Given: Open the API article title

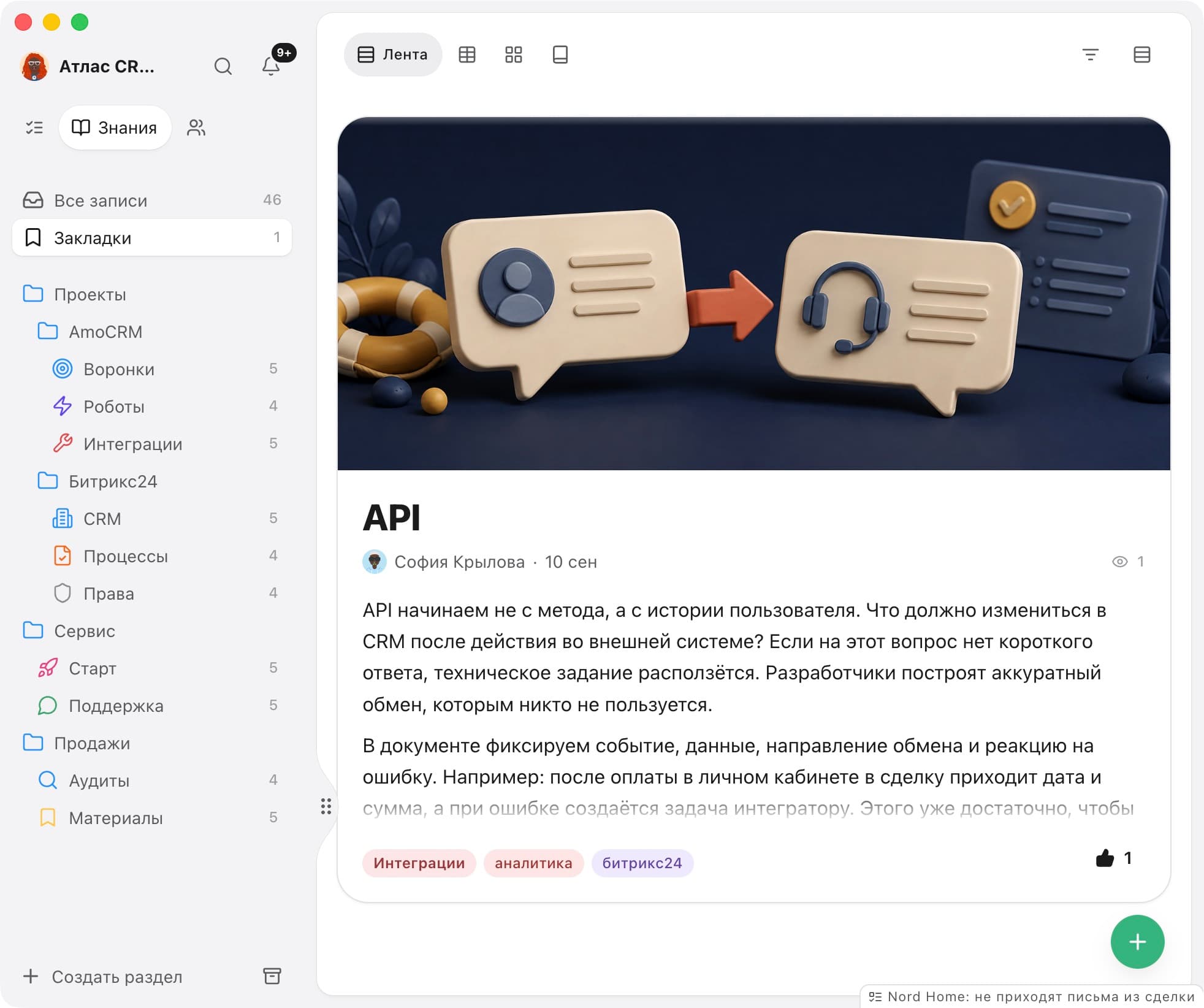Looking at the screenshot, I should [x=391, y=517].
